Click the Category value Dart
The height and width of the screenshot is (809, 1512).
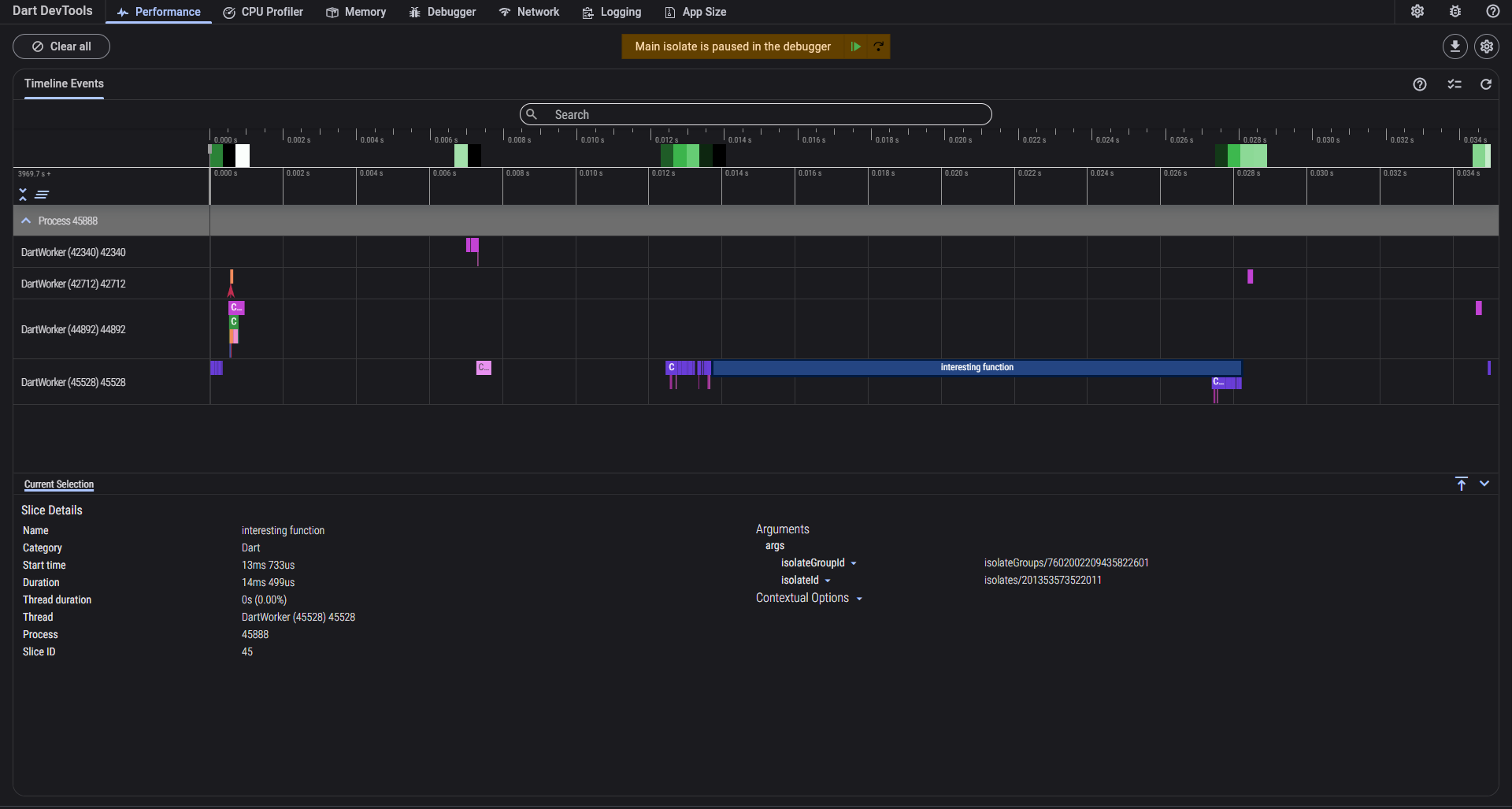point(250,547)
